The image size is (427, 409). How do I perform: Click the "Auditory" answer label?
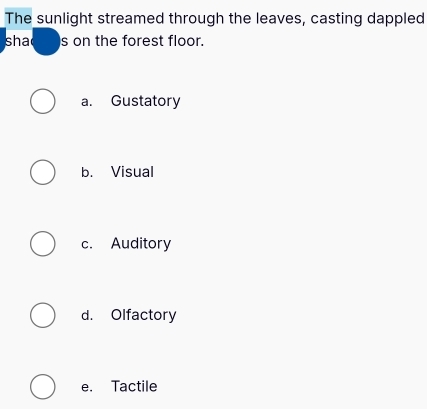(x=141, y=243)
